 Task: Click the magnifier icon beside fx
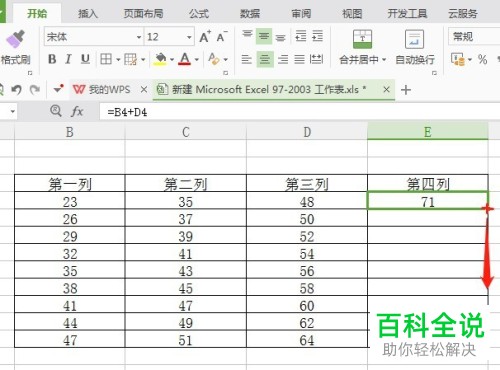[56, 111]
